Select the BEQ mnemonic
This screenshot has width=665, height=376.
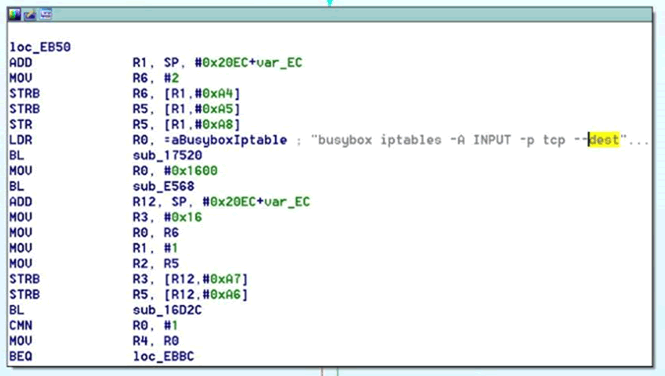[21, 357]
